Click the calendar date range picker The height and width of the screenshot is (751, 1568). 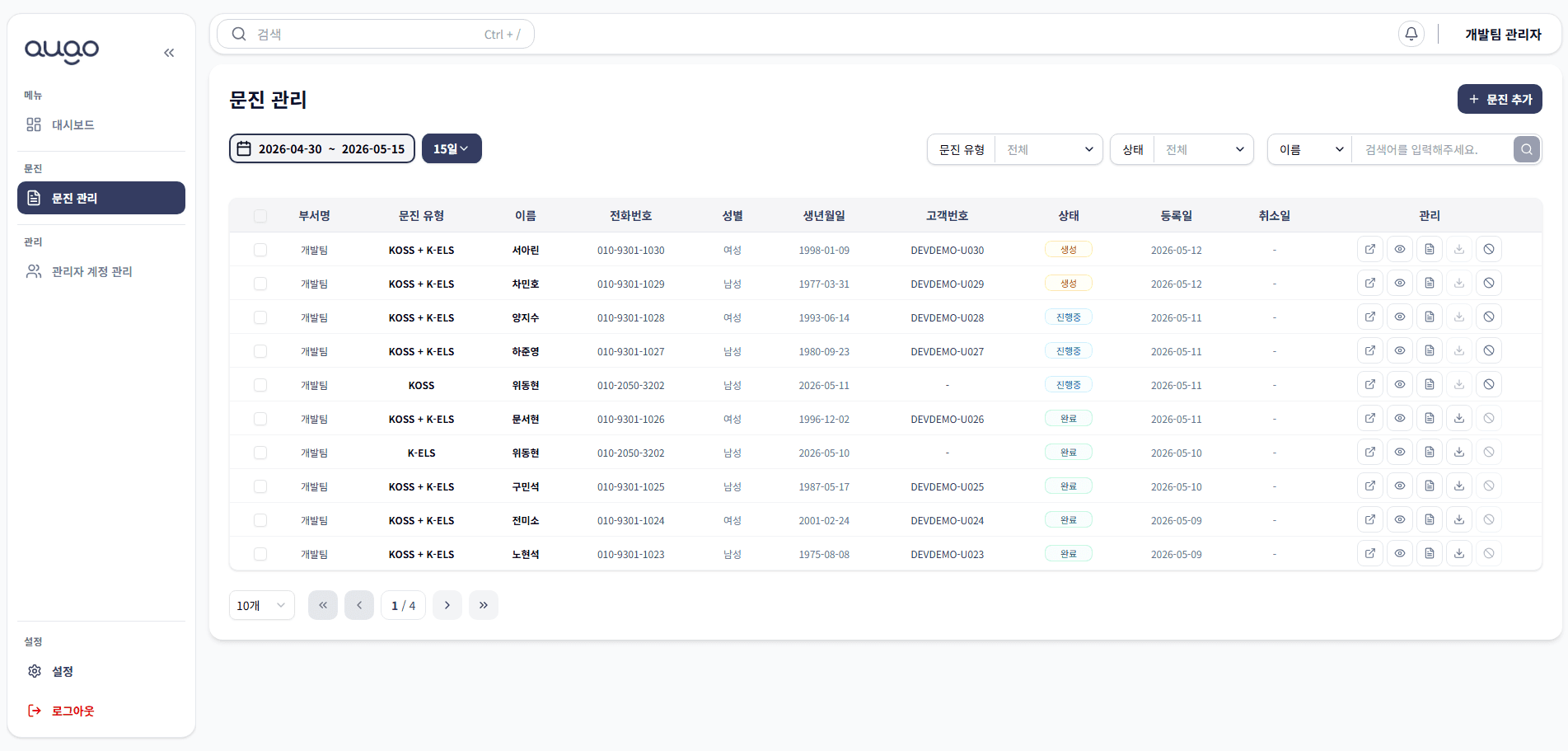point(322,148)
